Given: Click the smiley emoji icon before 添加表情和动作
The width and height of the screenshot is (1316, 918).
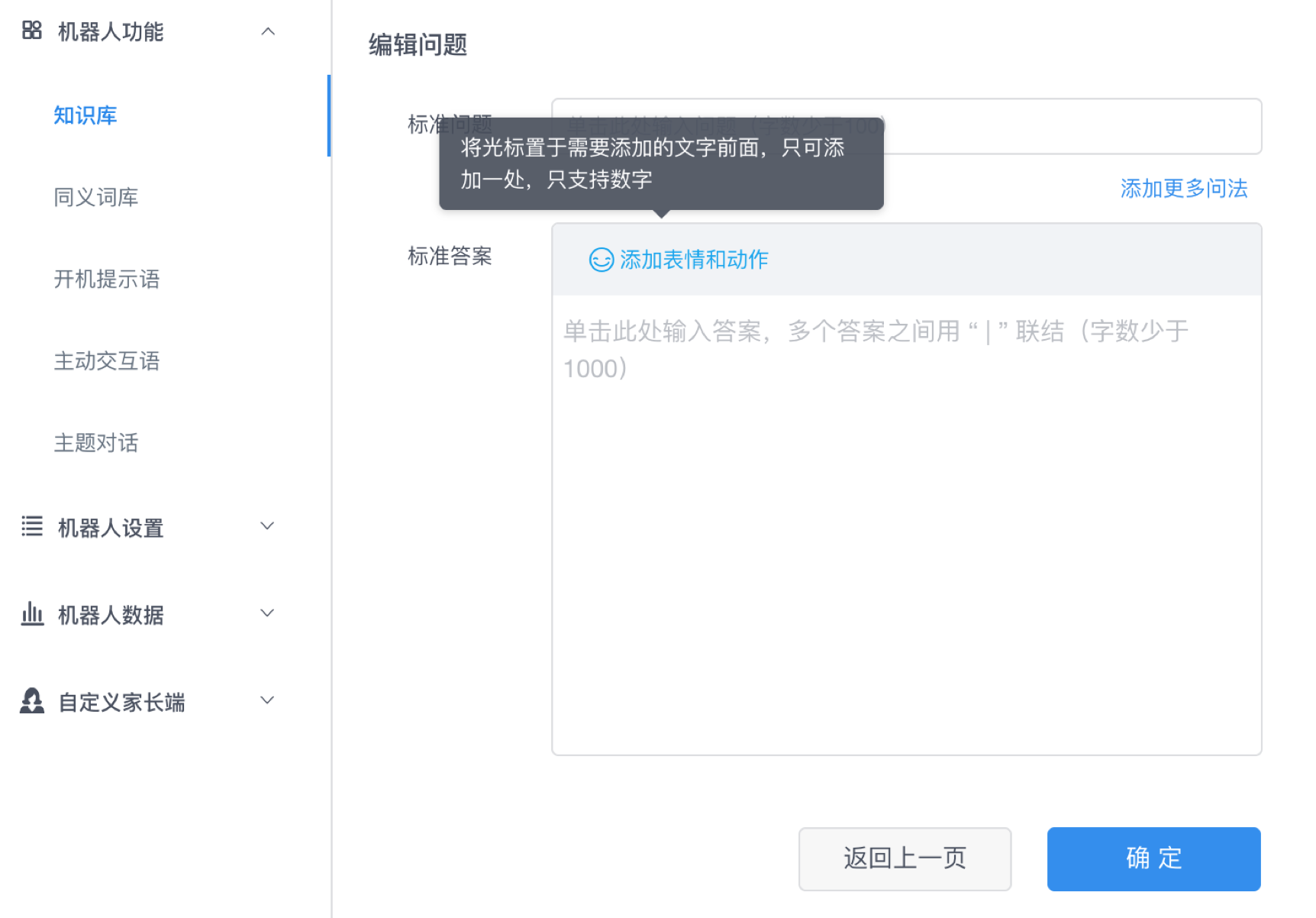Looking at the screenshot, I should point(601,260).
